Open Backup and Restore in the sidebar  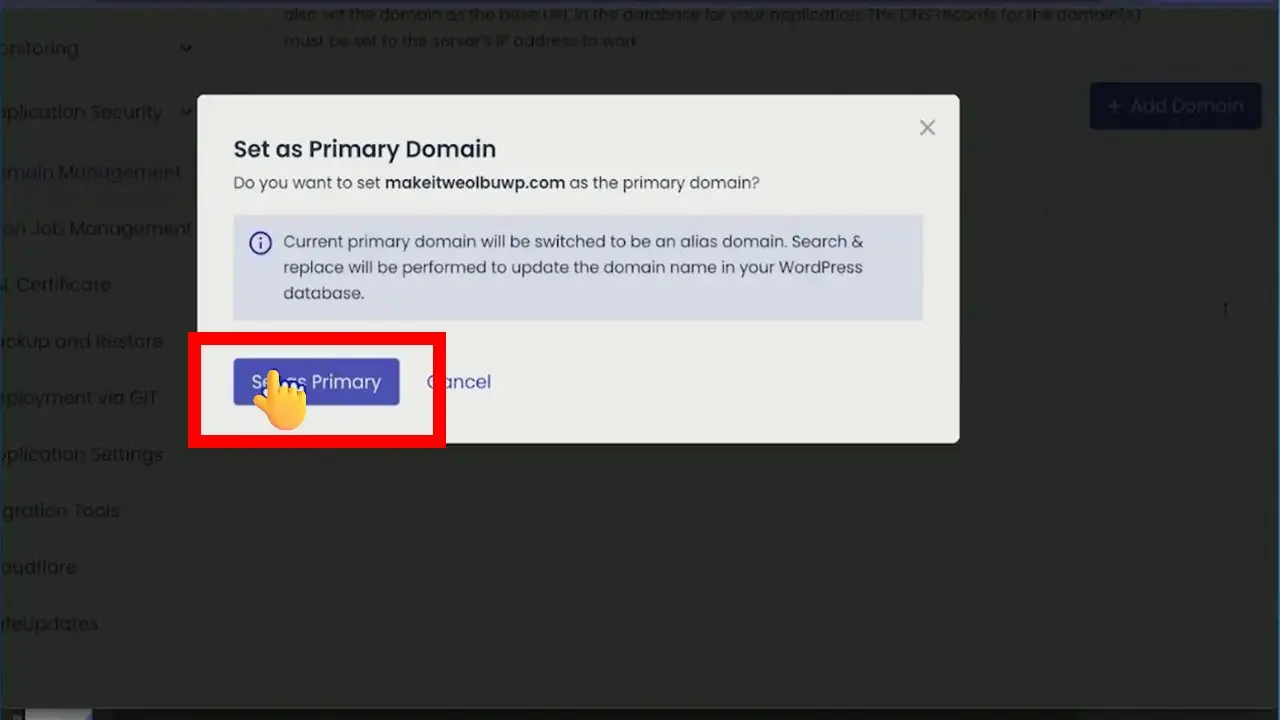[x=82, y=341]
